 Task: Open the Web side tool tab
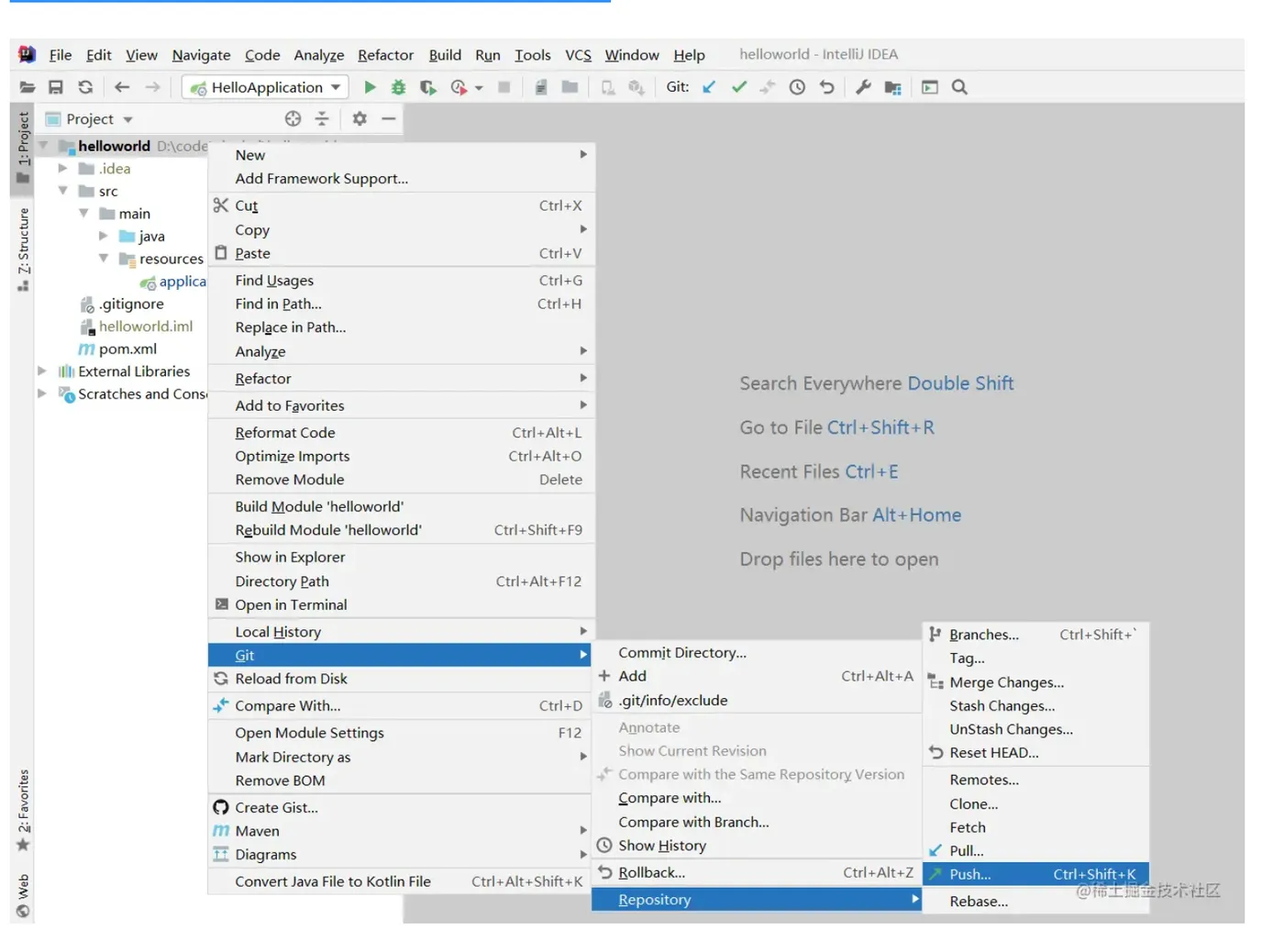point(23,895)
